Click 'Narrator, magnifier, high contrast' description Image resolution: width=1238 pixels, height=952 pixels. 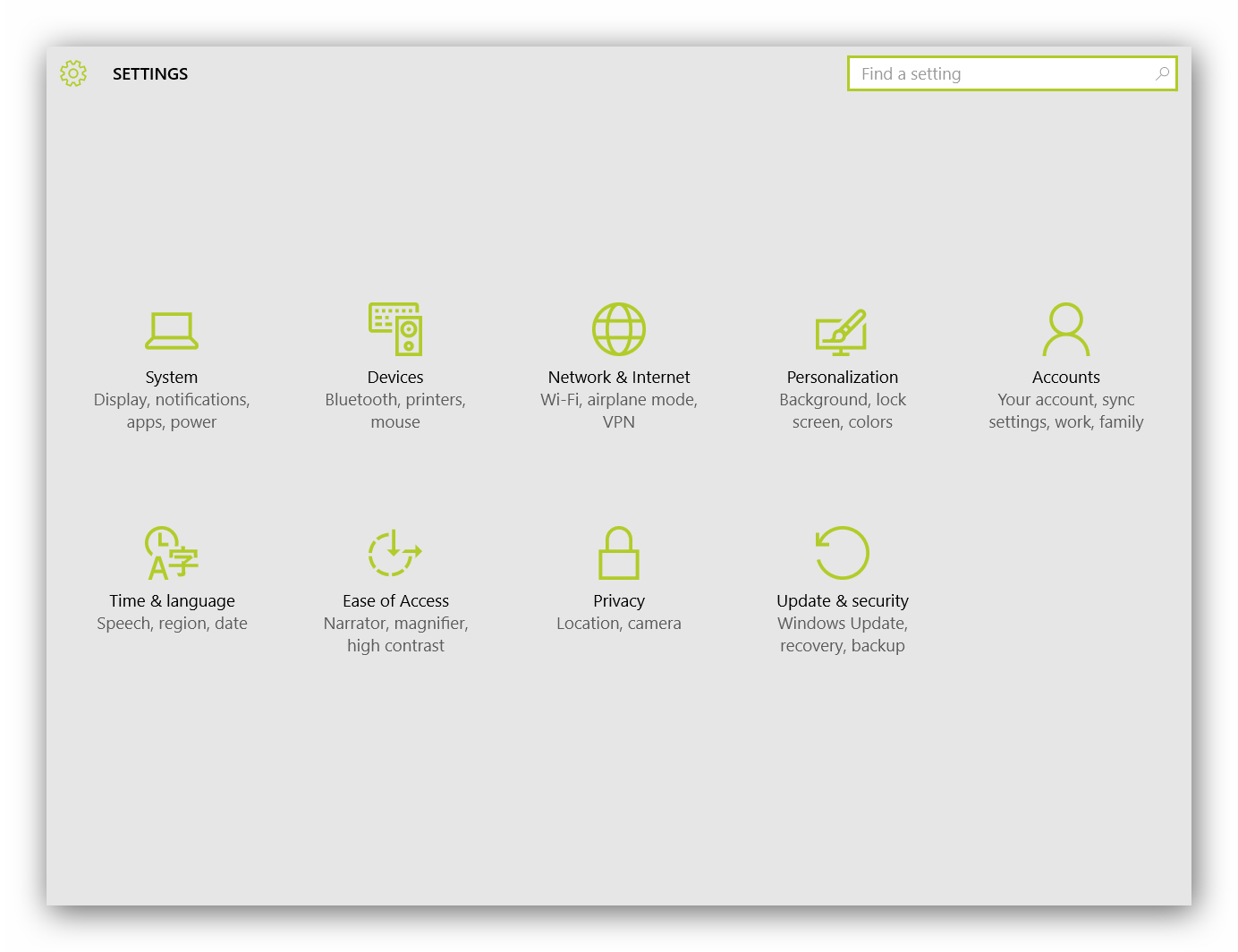[x=395, y=634]
